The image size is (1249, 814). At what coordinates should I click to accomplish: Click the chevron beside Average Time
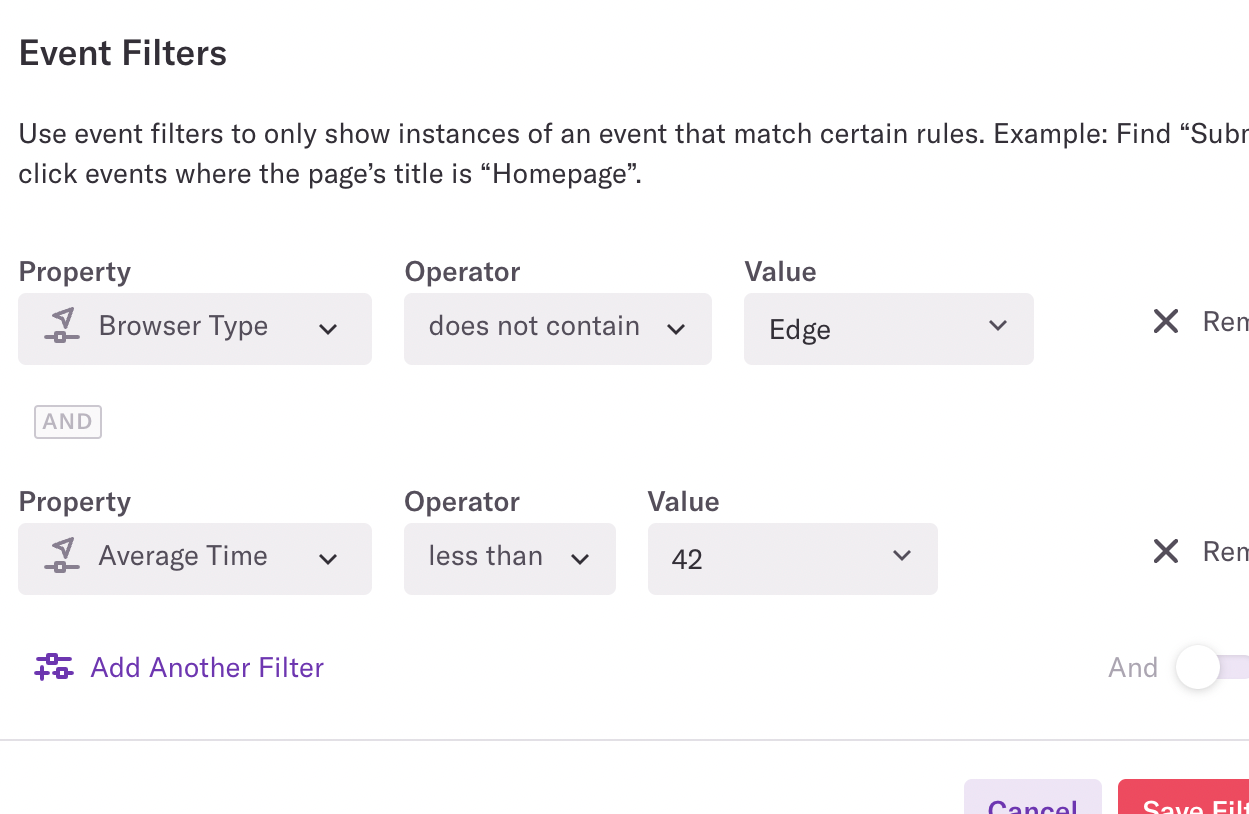pos(328,559)
